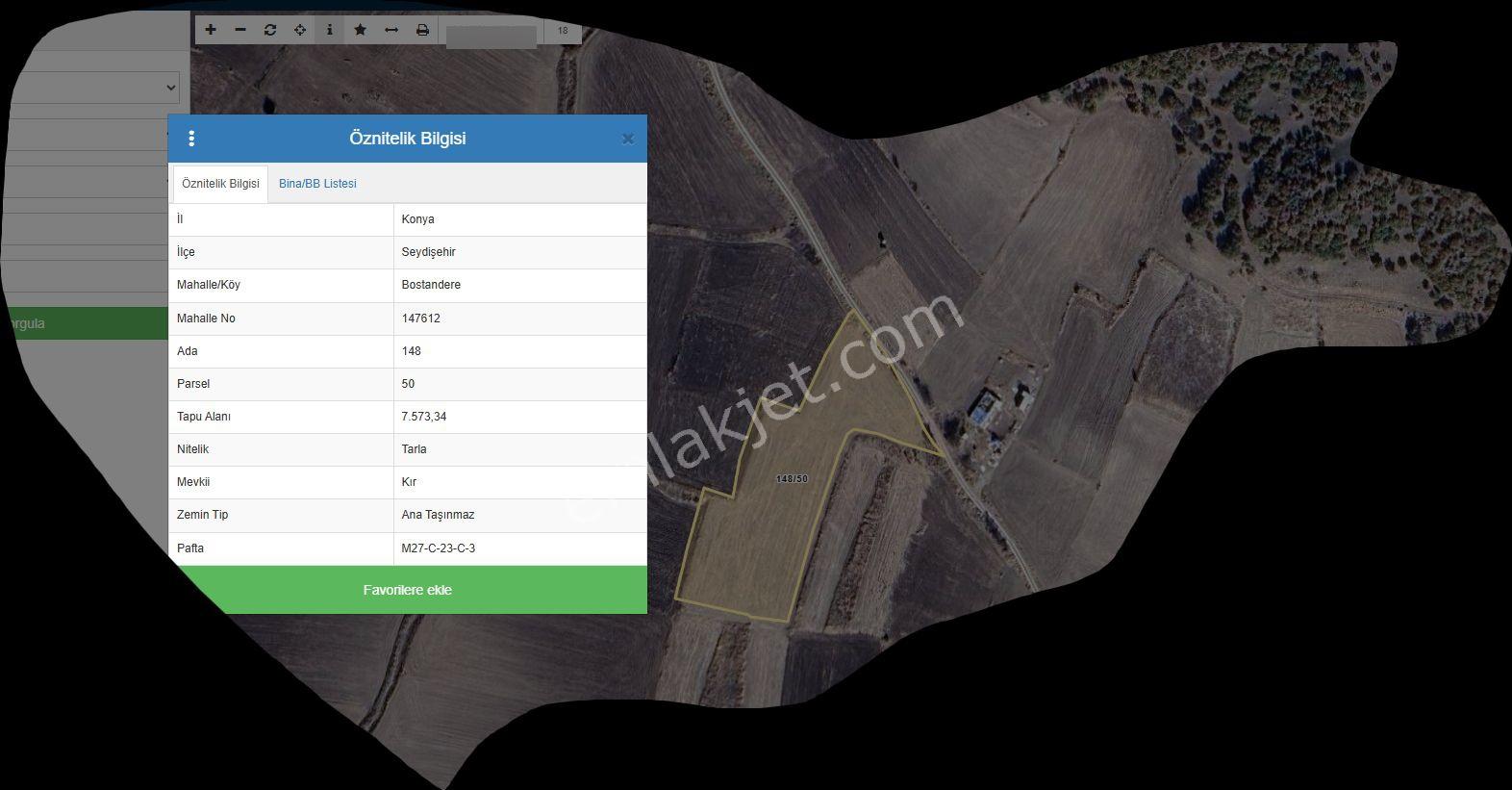Viewport: 1512px width, 790px height.
Task: Expand the sidebar dropdown list
Action: (x=92, y=88)
